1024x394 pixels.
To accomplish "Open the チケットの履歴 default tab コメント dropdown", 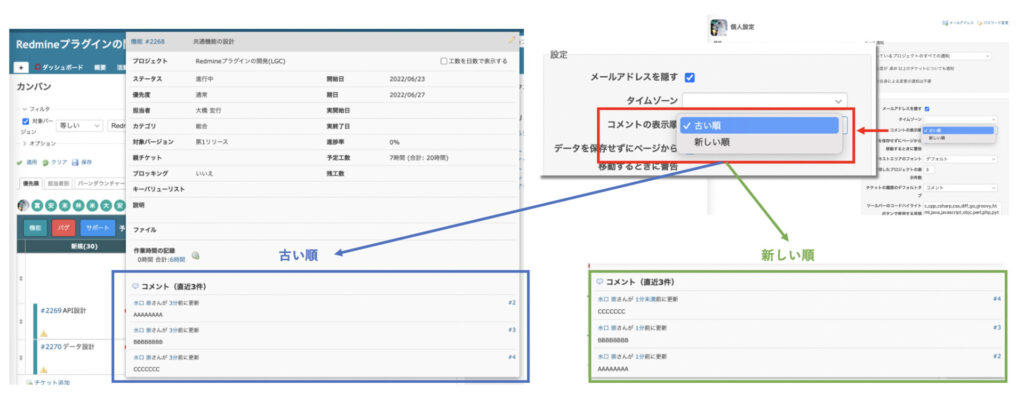I will click(x=960, y=188).
